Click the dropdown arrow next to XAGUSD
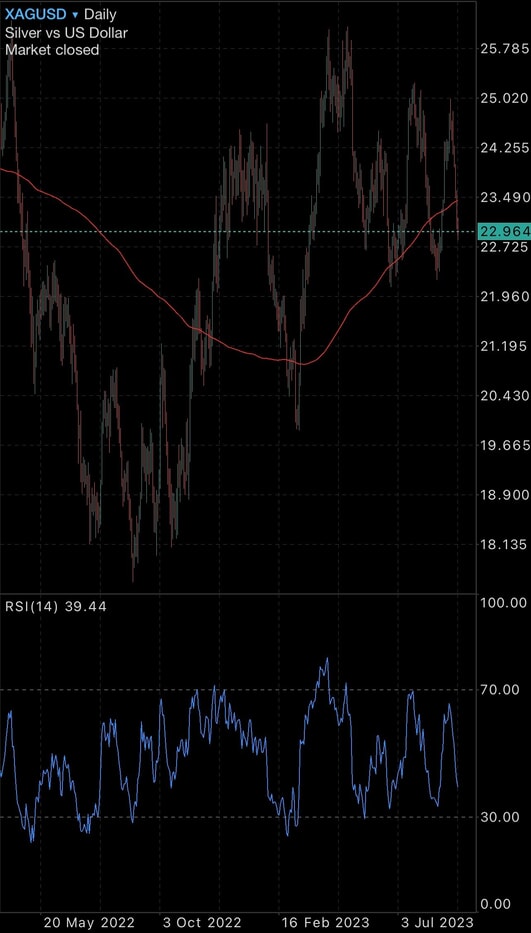This screenshot has width=531, height=933. pos(75,15)
